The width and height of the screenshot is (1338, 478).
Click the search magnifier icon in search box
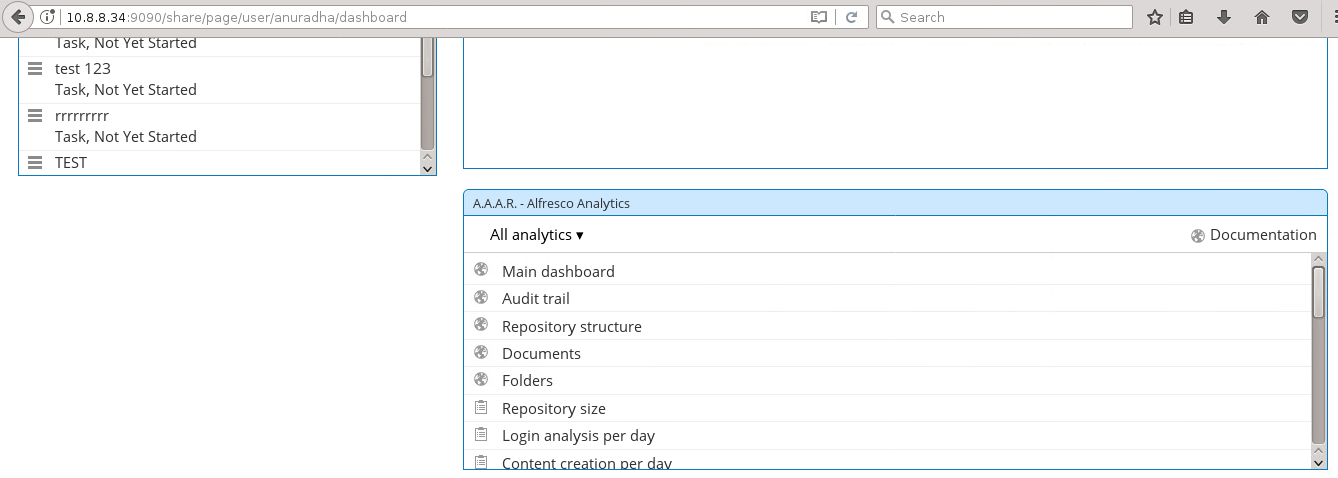tap(887, 17)
